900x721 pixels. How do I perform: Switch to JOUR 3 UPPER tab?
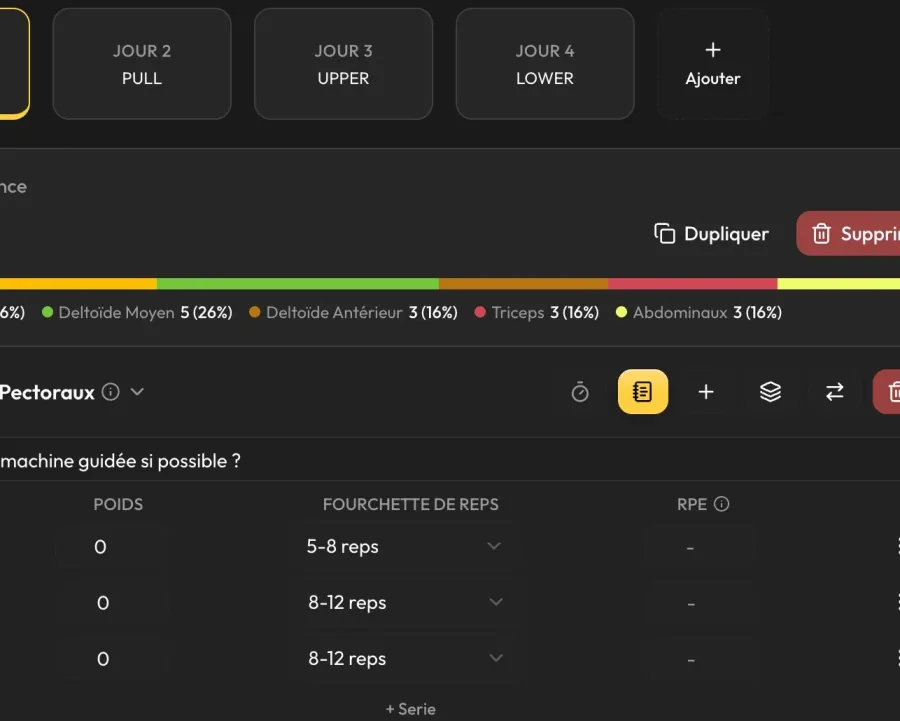coord(343,64)
